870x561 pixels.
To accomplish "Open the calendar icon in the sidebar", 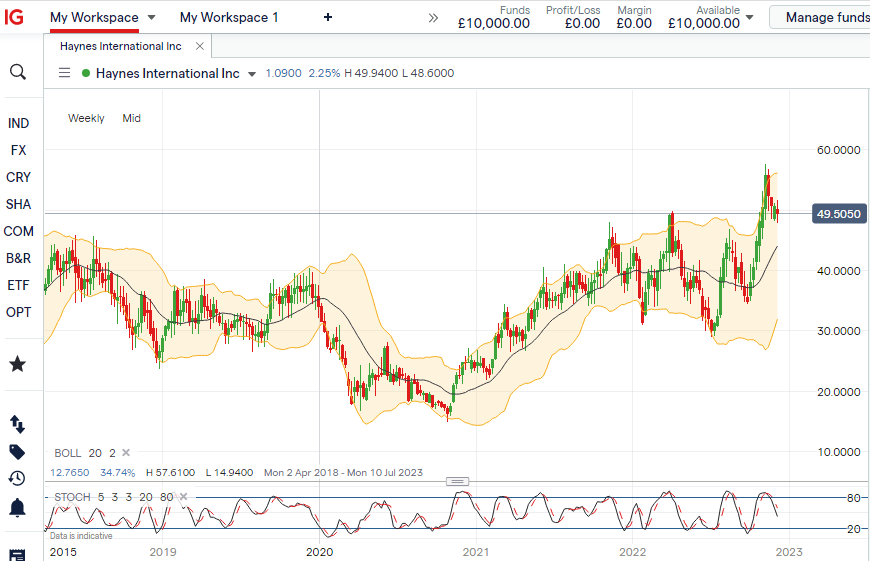I will [18, 555].
